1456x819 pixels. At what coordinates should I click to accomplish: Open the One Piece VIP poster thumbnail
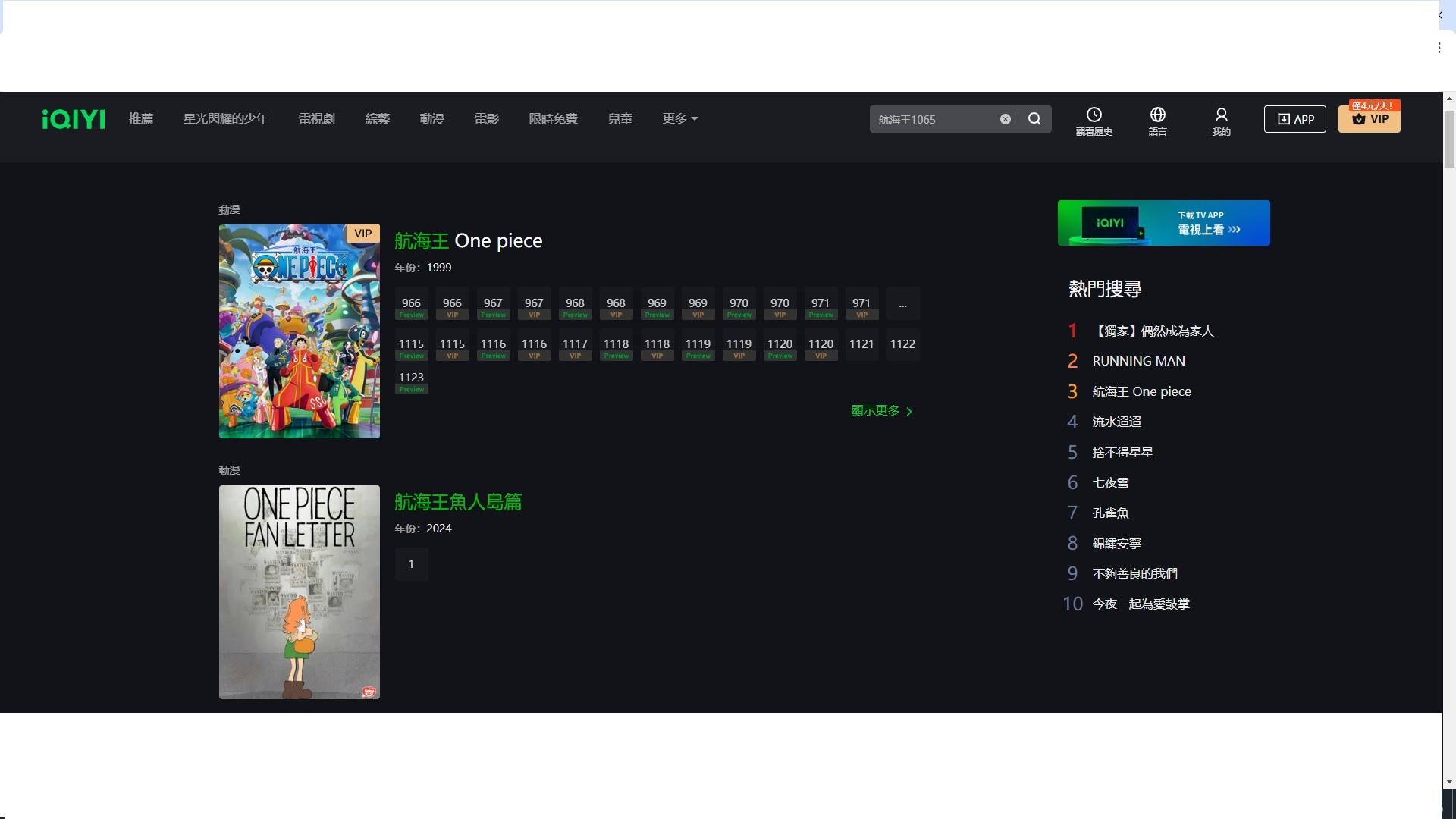click(x=300, y=331)
